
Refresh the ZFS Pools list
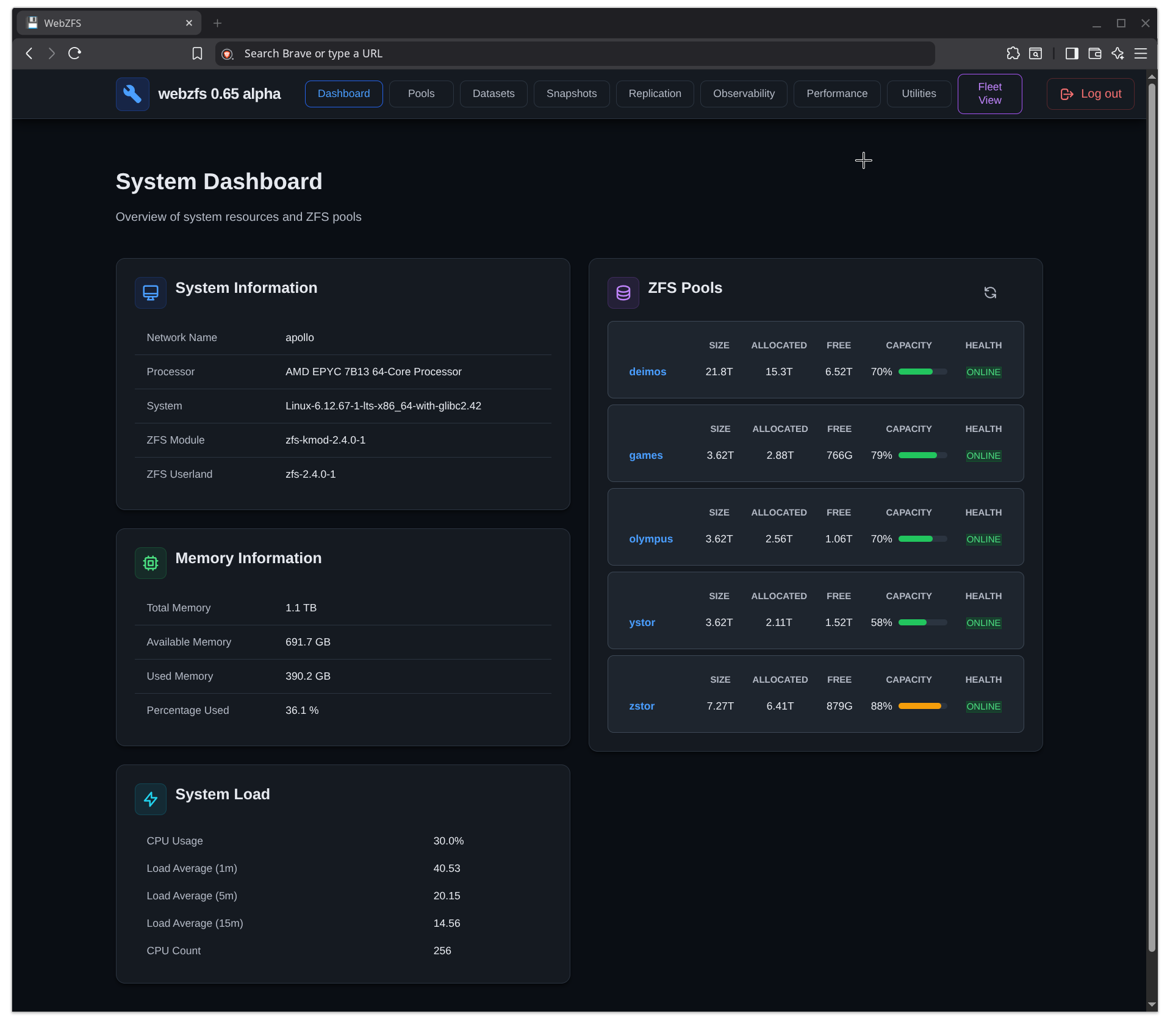(x=990, y=292)
